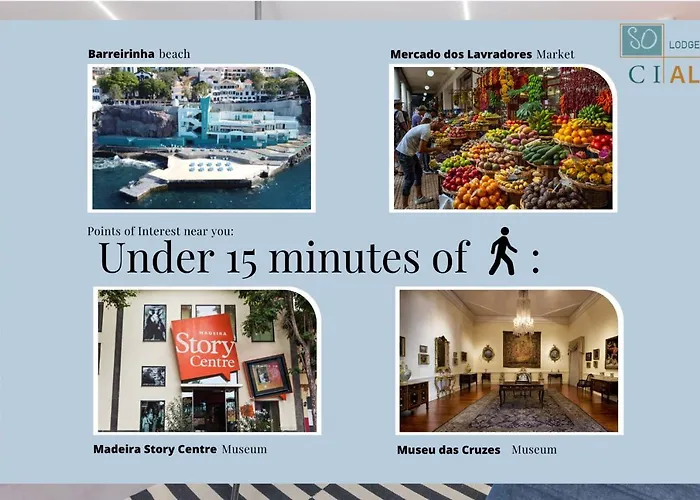Click the "Under 15 minutes of" heading
Image resolution: width=700 pixels, height=500 pixels.
(283, 258)
